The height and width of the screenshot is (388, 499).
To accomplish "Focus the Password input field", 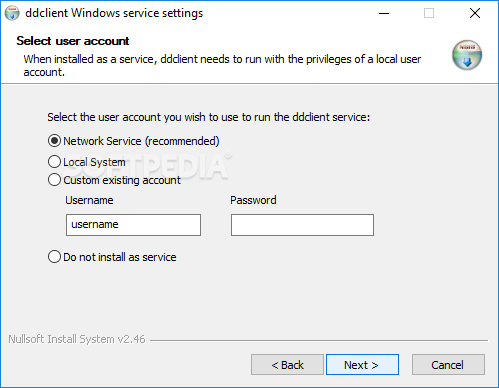I will (302, 225).
